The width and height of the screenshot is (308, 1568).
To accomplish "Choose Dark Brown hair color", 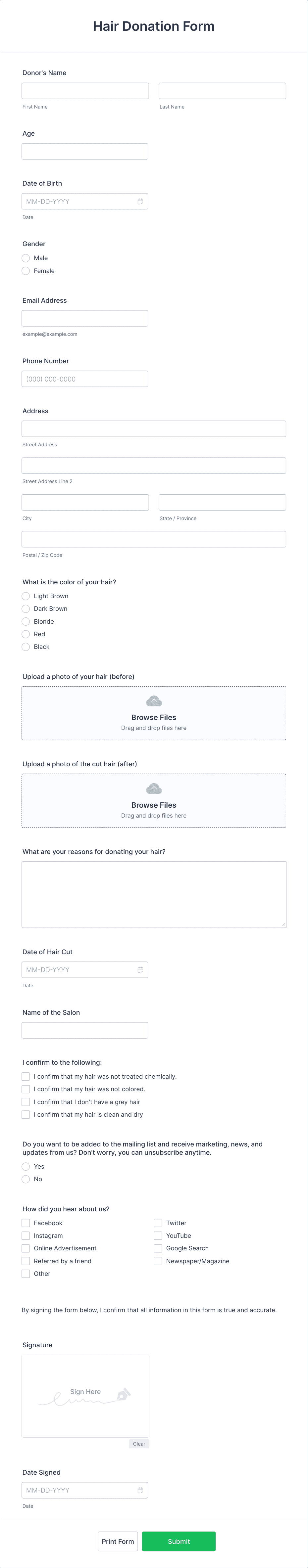I will coord(26,609).
